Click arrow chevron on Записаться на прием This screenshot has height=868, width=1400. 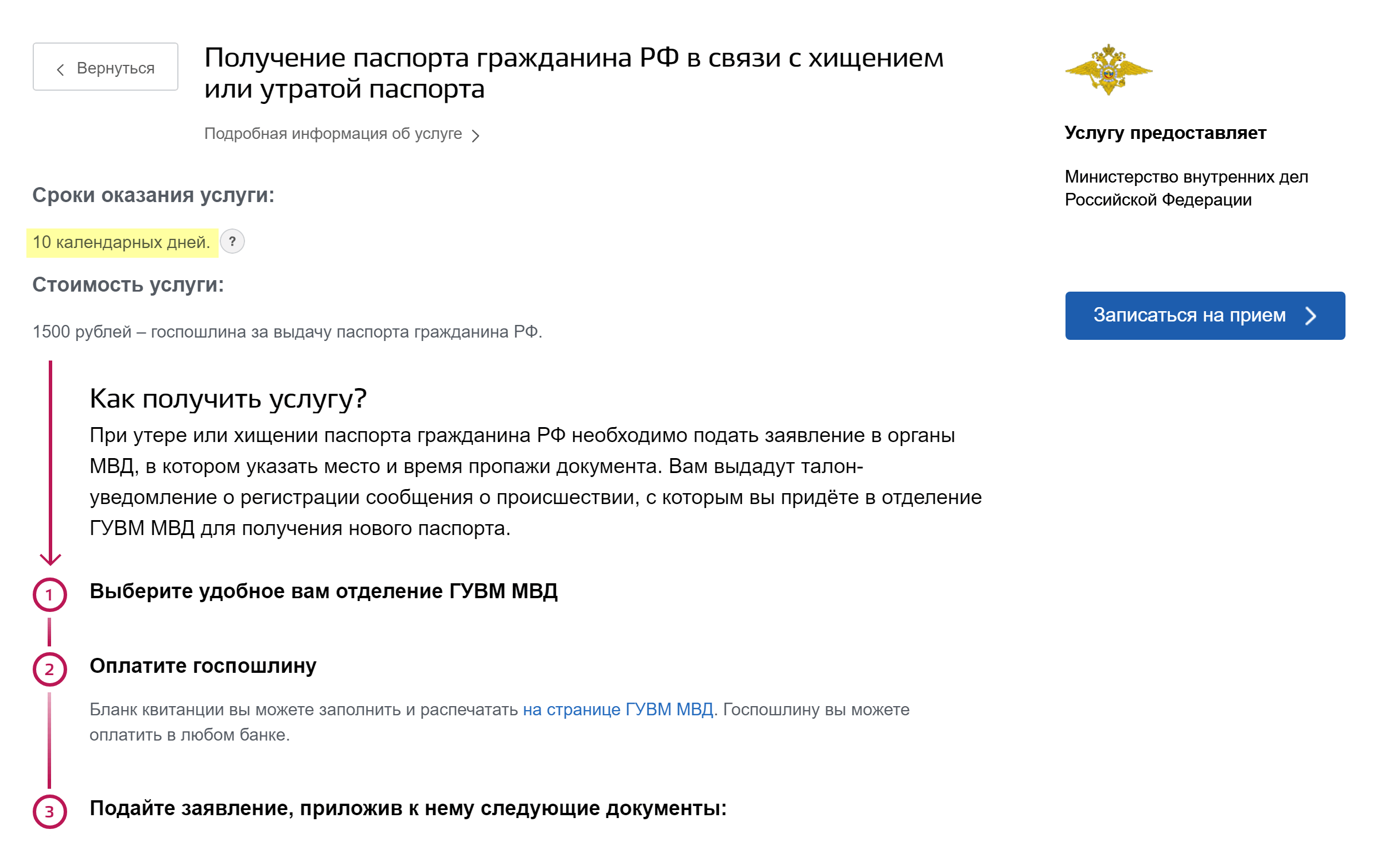[x=1310, y=316]
